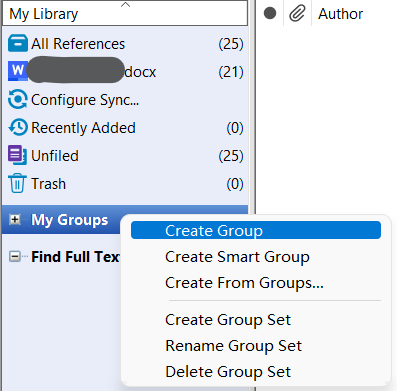Click the All References library icon

(18, 43)
